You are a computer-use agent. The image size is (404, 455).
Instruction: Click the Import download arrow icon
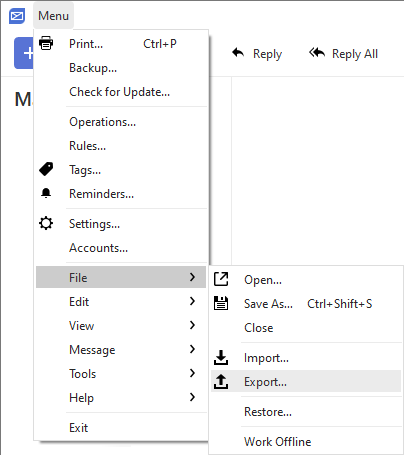(x=221, y=357)
